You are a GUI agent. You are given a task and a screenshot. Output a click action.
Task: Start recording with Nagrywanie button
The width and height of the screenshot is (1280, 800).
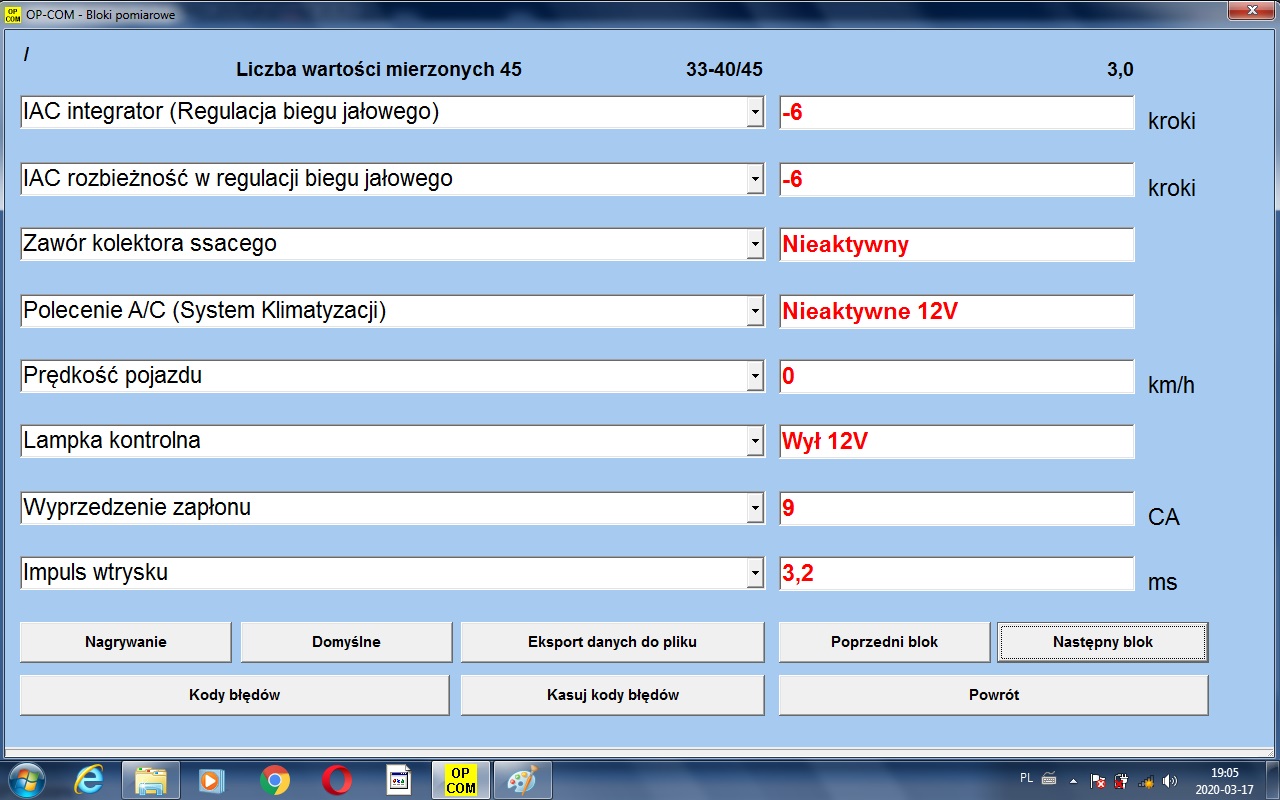[x=125, y=642]
